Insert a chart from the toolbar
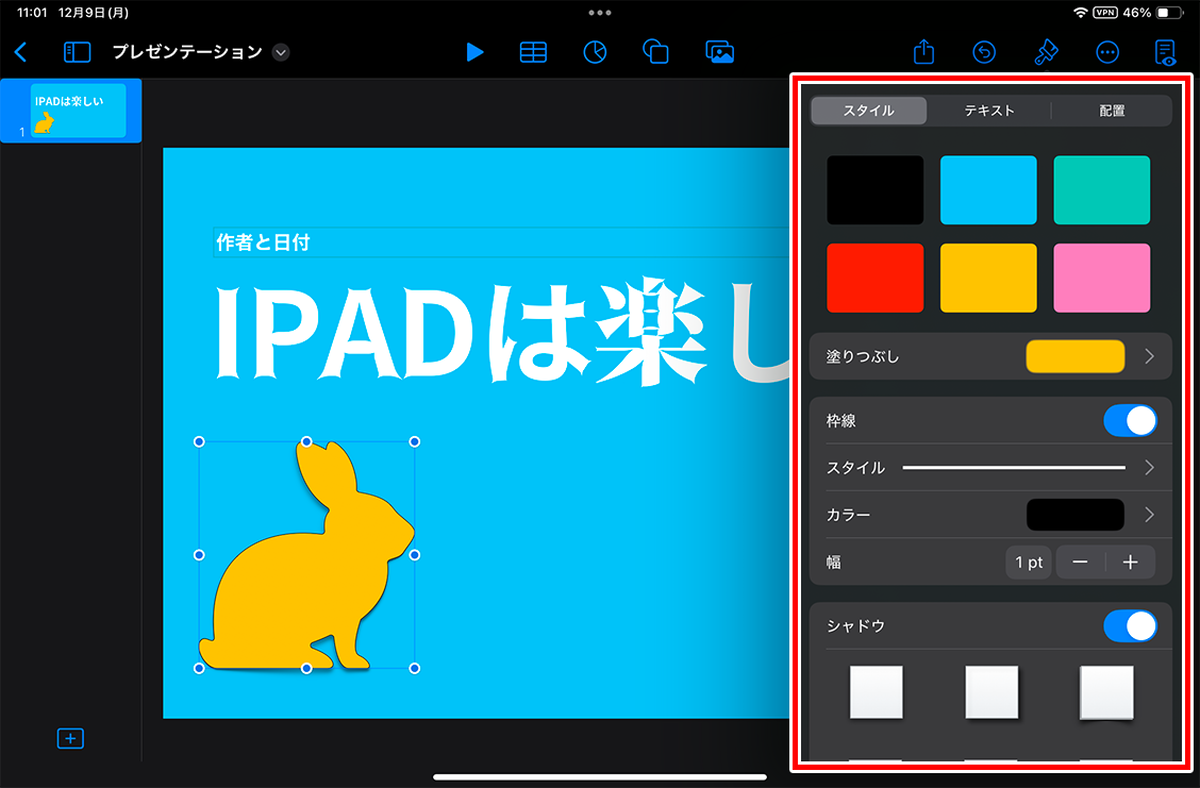Viewport: 1200px width, 788px height. click(x=595, y=52)
